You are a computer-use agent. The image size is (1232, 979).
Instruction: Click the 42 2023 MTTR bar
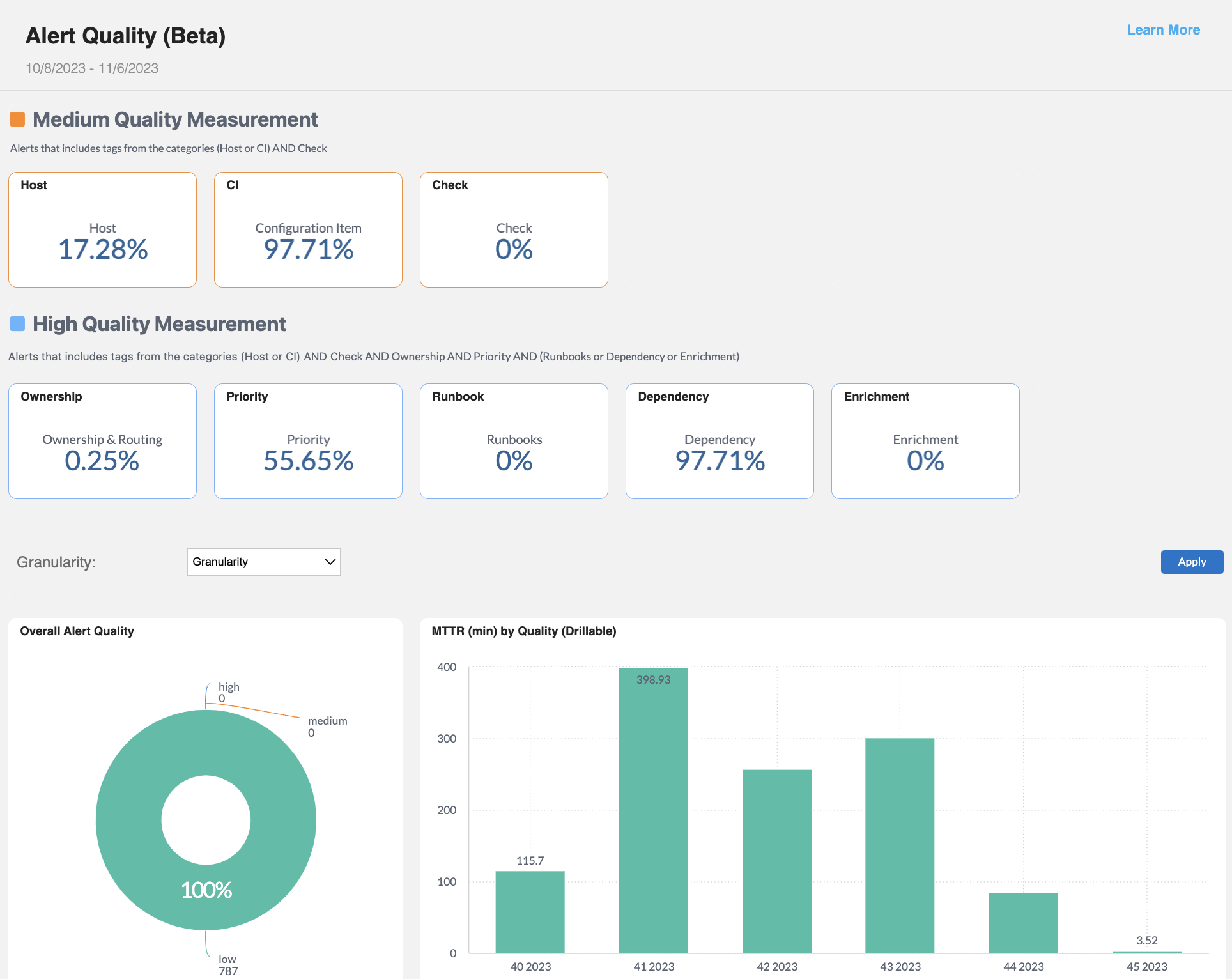tap(776, 861)
